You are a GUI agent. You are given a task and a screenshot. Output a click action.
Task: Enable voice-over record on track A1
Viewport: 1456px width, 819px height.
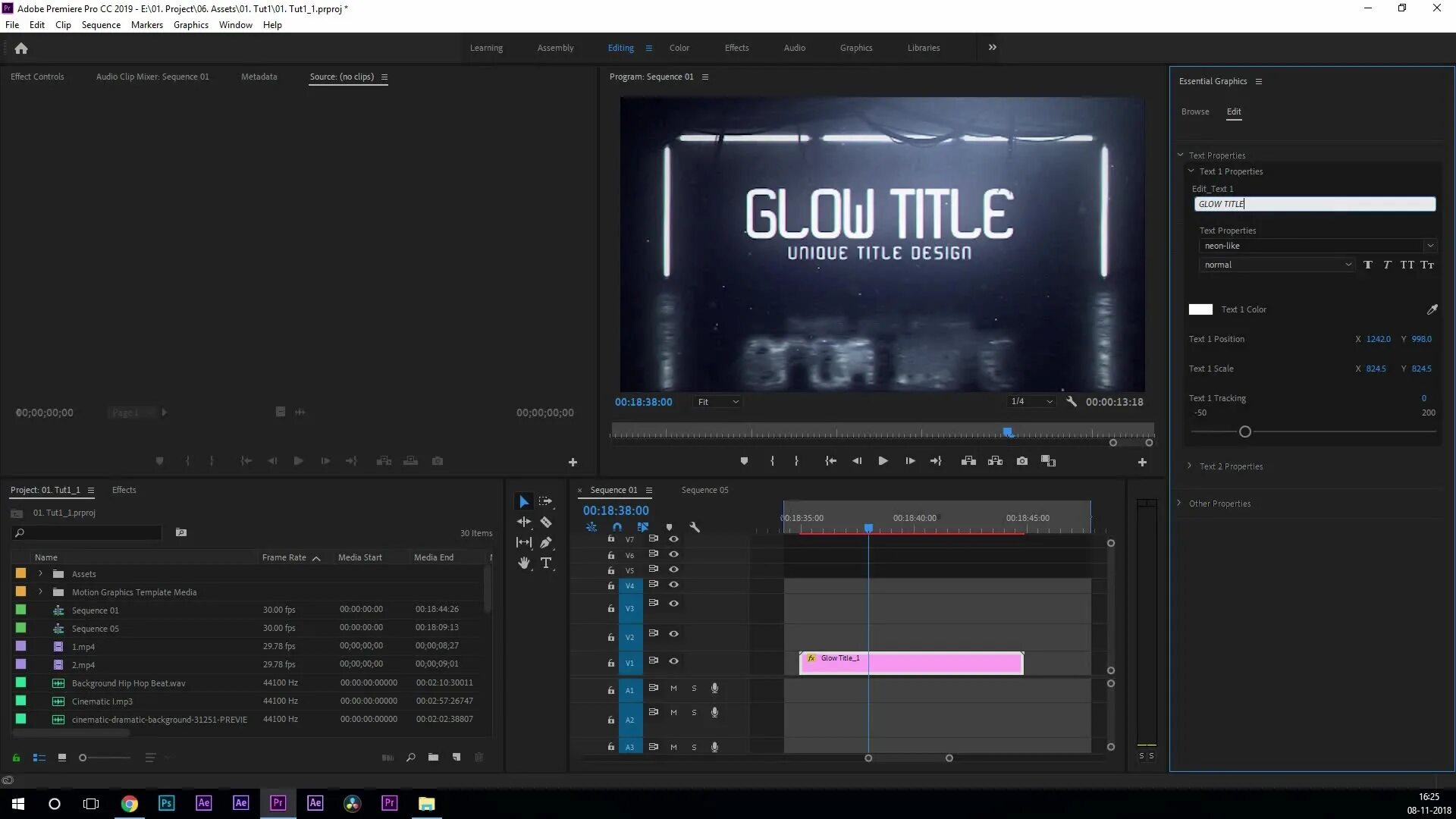point(714,689)
